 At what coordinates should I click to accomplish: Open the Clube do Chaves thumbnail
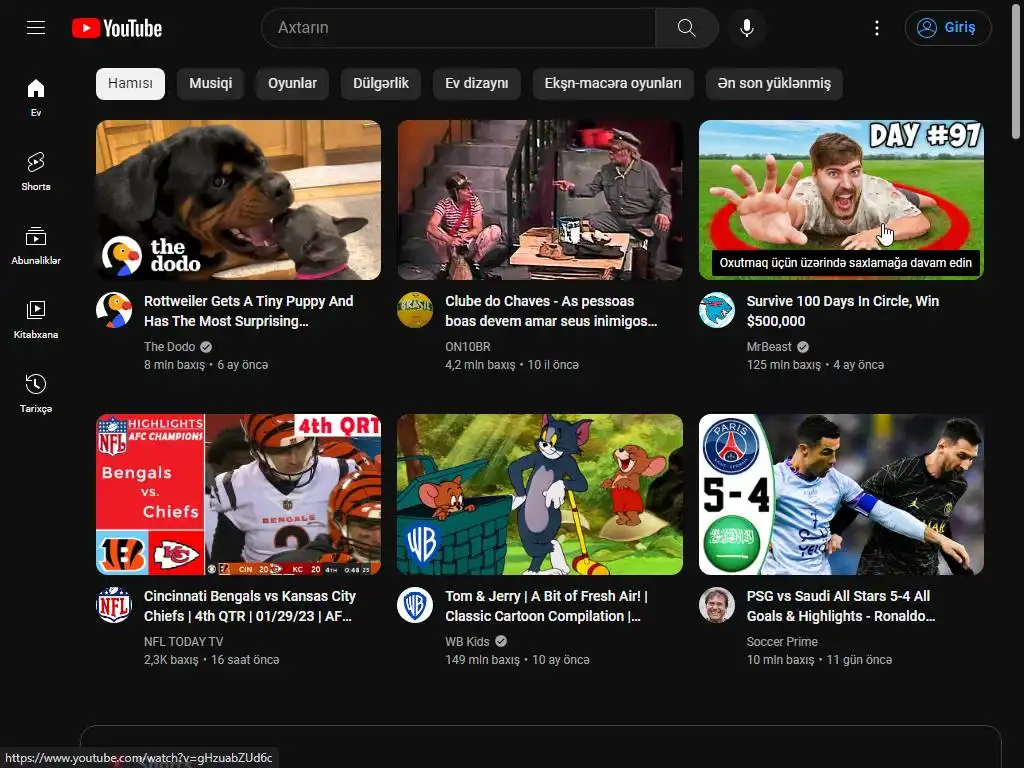[540, 200]
